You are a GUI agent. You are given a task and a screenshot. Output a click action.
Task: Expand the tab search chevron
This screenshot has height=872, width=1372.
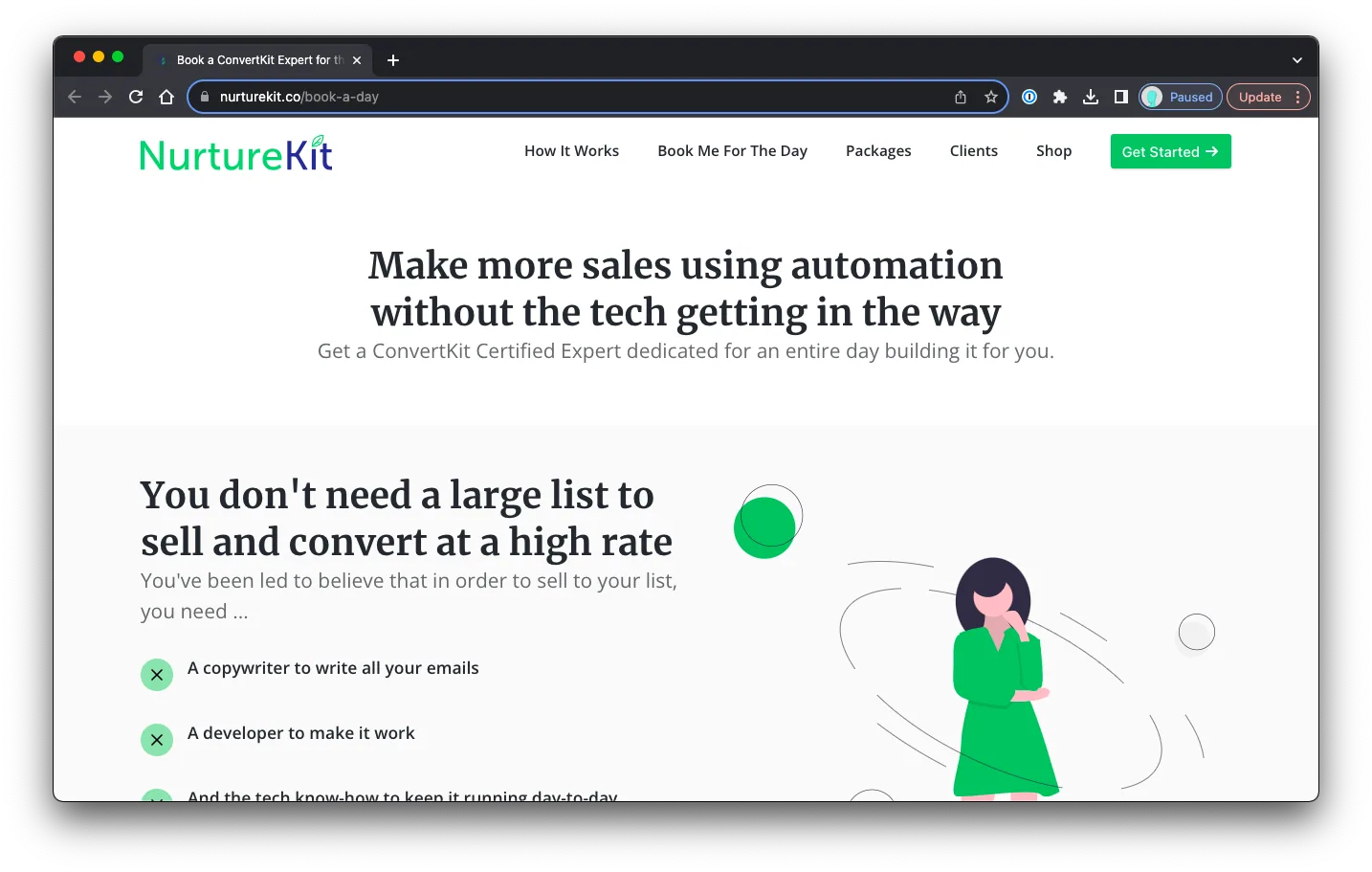click(1297, 60)
